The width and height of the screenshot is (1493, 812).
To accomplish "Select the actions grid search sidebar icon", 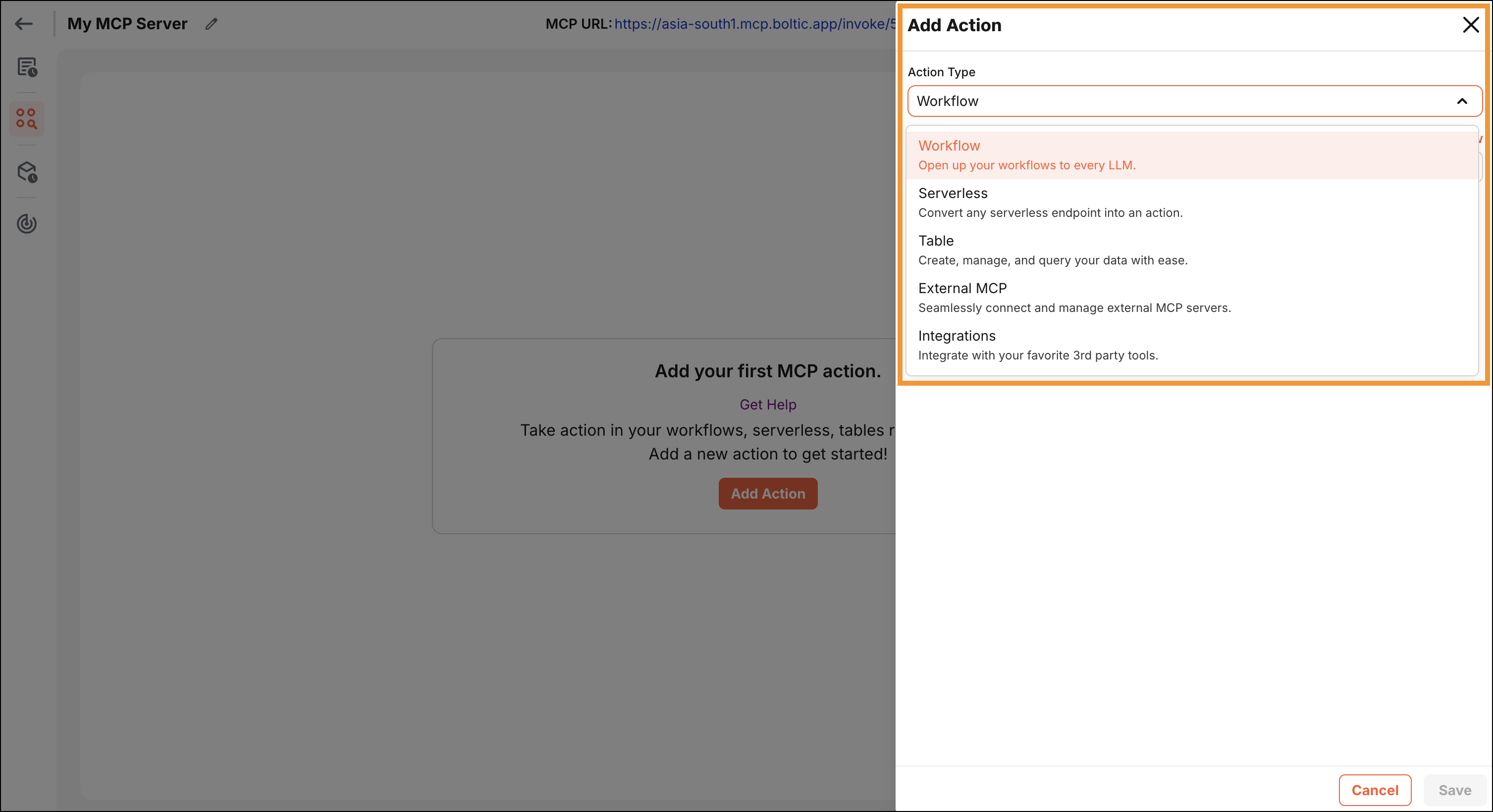I will pos(27,119).
